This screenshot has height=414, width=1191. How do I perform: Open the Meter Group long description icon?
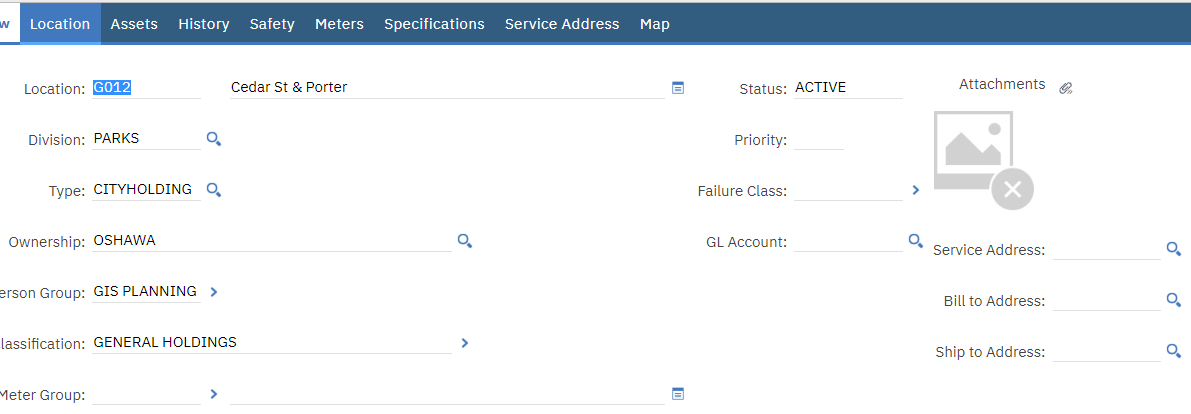(678, 393)
